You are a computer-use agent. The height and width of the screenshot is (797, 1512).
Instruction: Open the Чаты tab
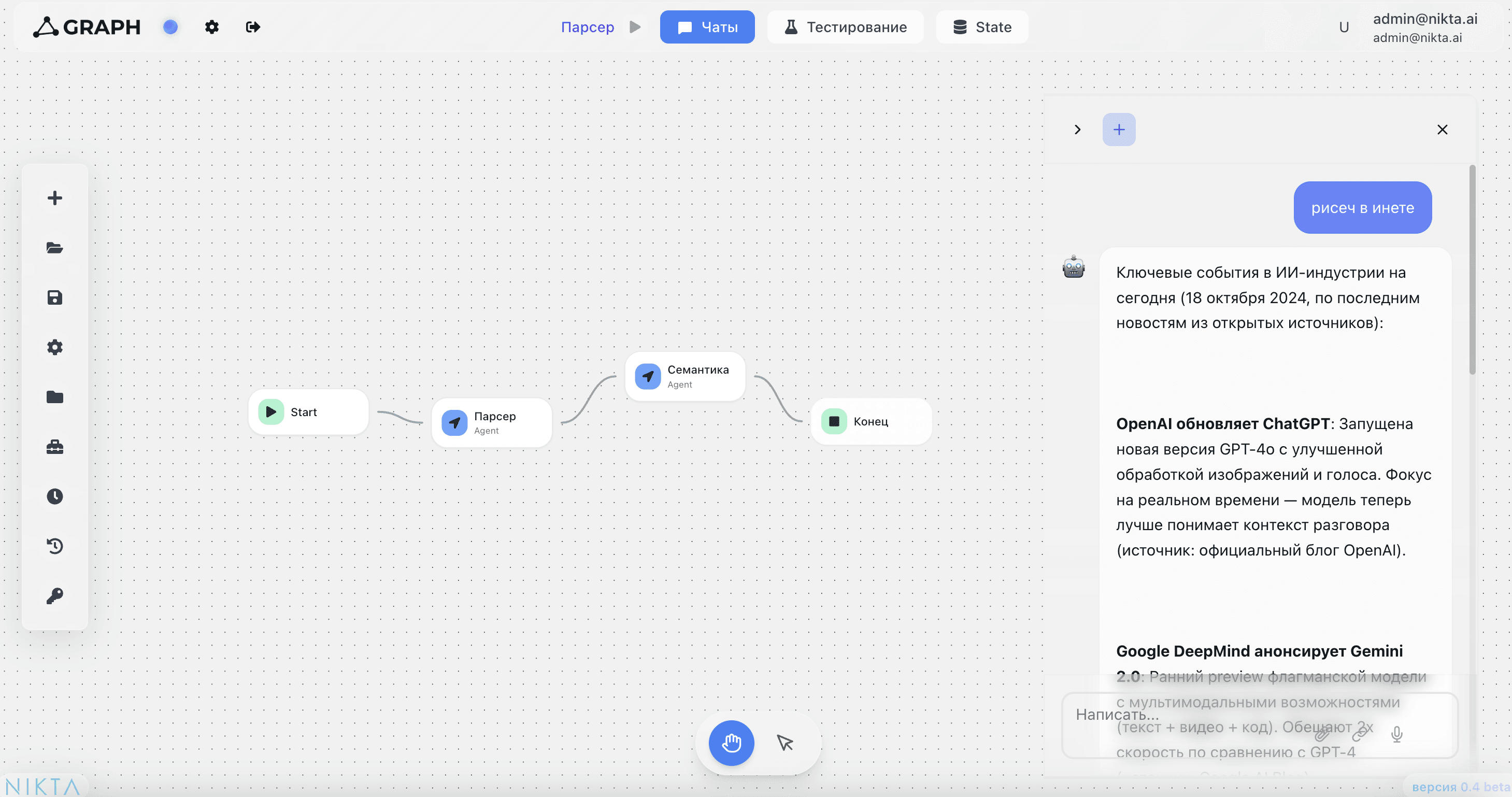(x=707, y=27)
